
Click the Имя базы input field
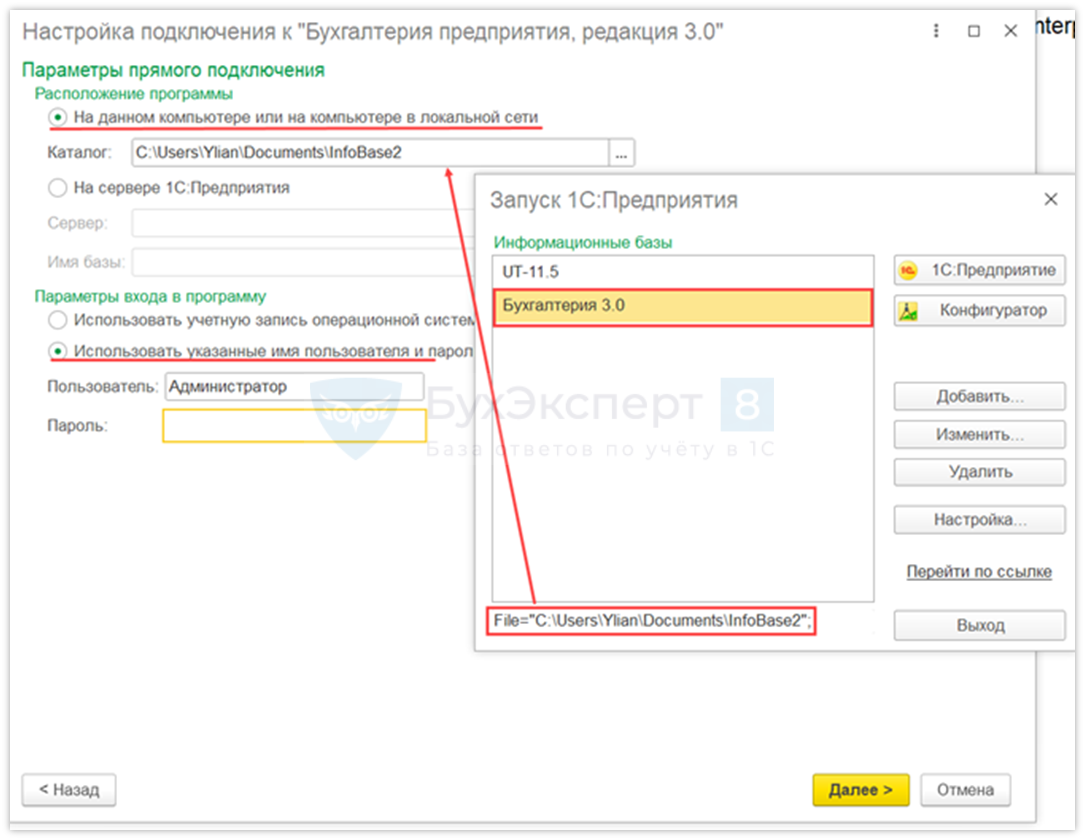pos(303,262)
